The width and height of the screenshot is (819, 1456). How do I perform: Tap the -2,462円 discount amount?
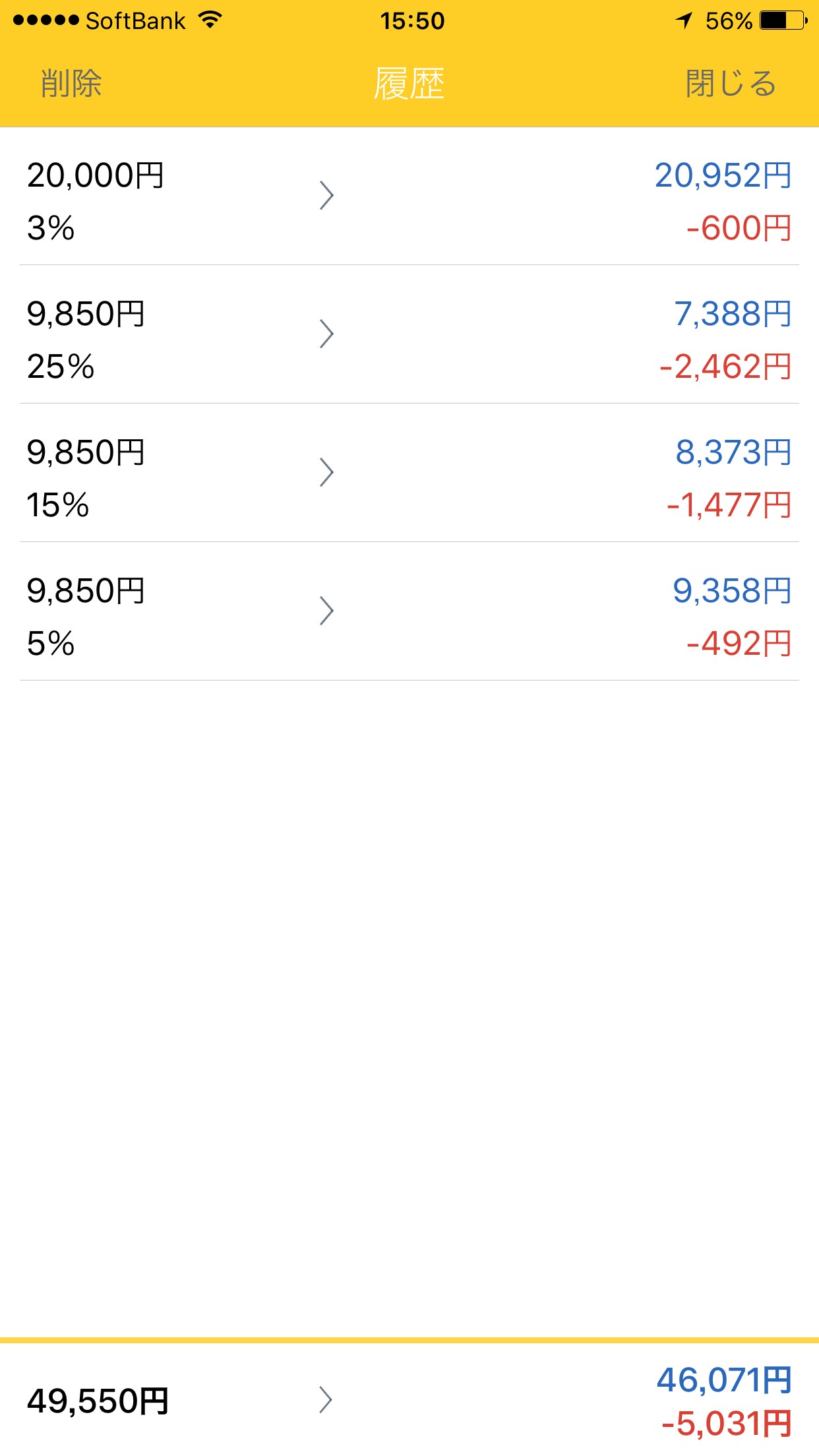pos(725,367)
